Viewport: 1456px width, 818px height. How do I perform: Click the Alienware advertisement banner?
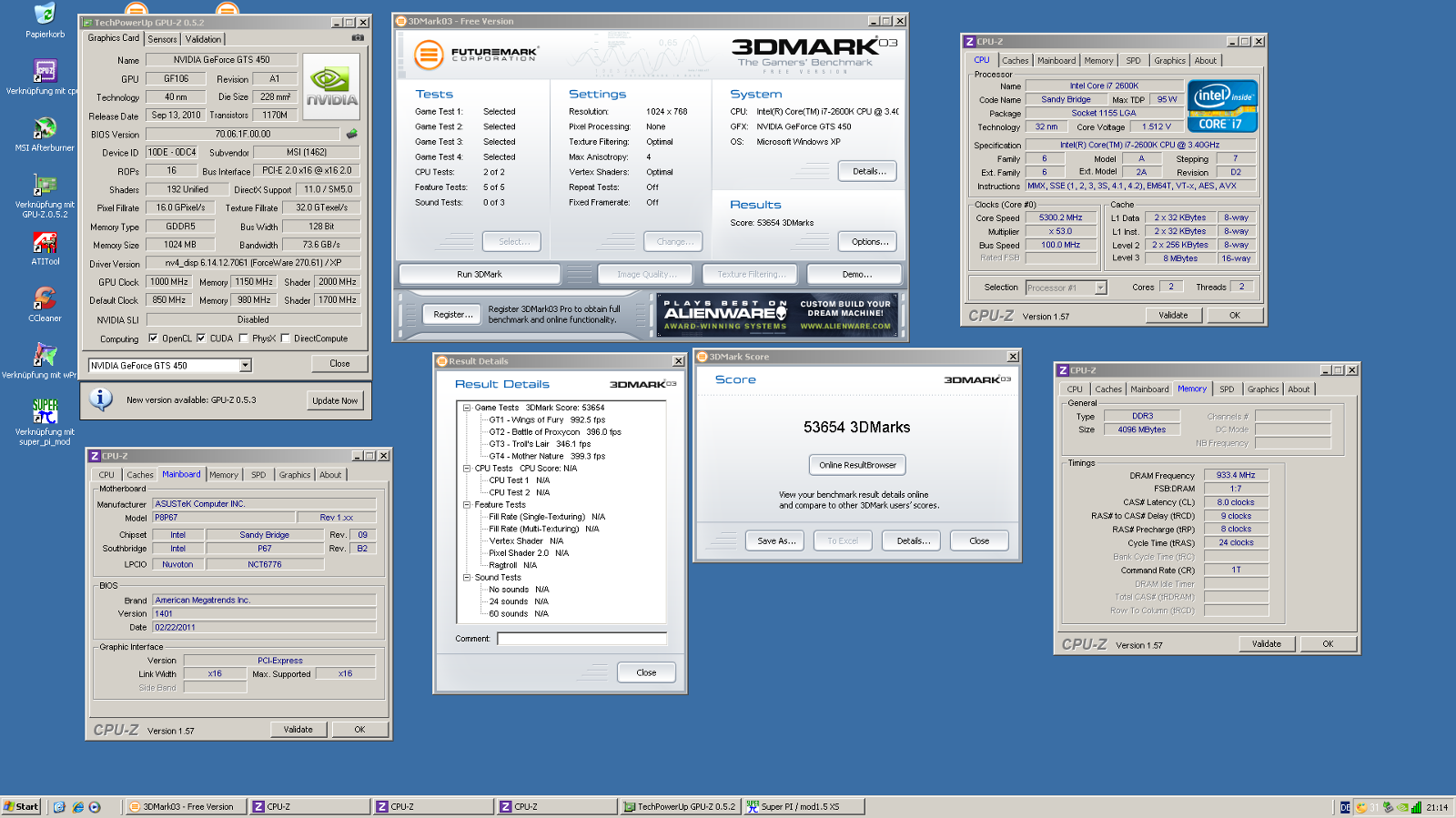(x=778, y=315)
